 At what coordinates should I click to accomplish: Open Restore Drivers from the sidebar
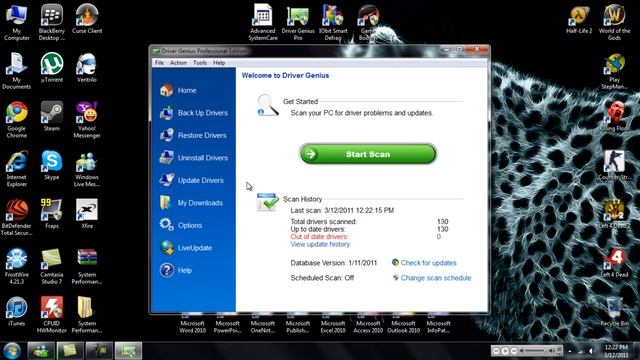pyautogui.click(x=193, y=135)
